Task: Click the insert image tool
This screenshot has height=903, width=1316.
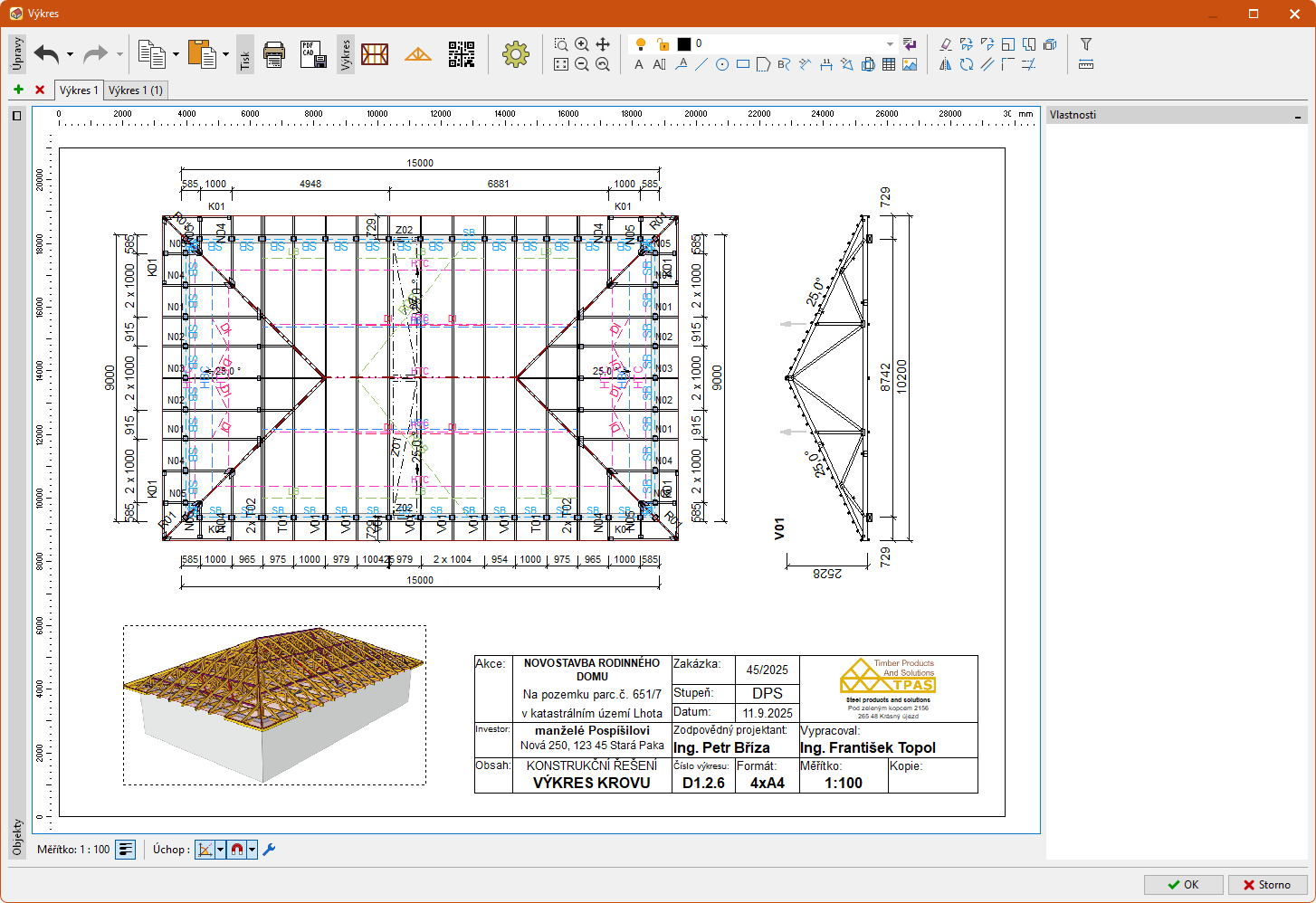Action: 910,64
